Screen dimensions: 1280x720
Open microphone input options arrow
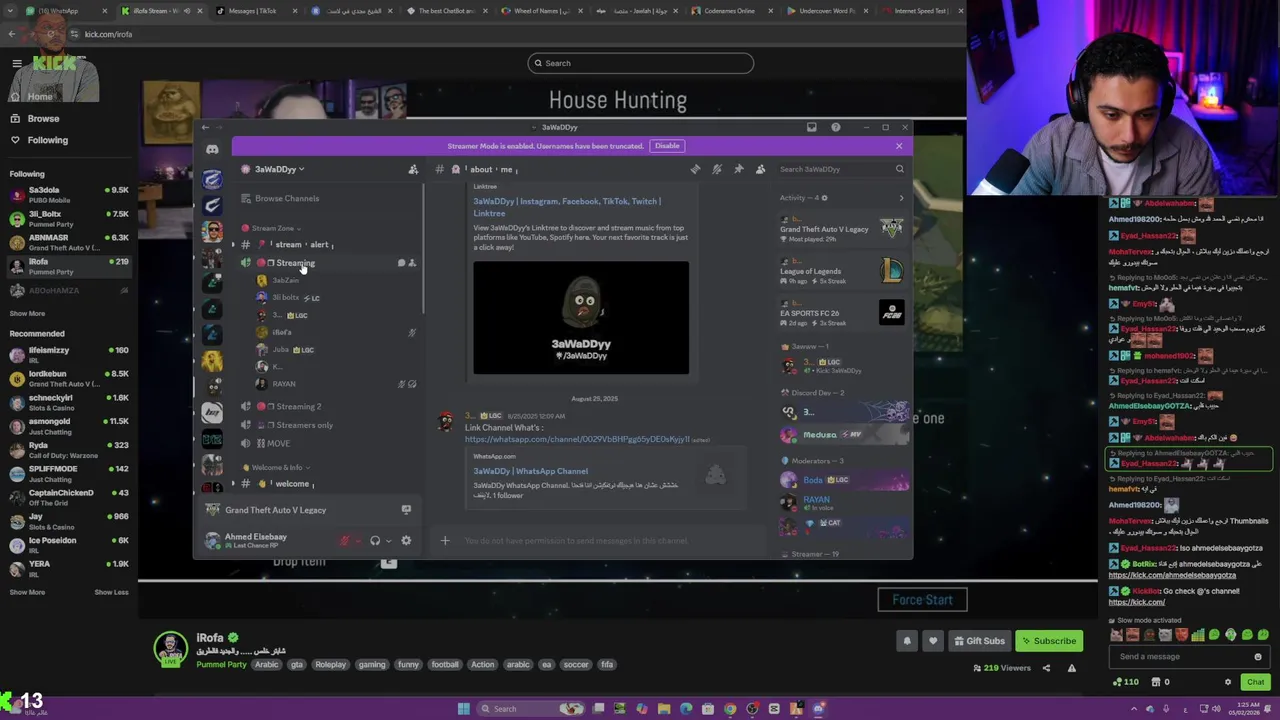pos(358,541)
